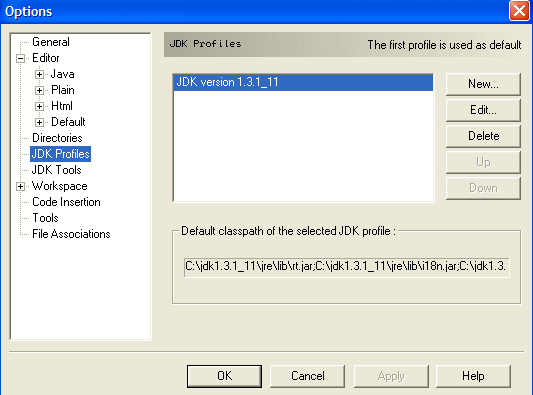Open the Directories options page

(x=57, y=138)
